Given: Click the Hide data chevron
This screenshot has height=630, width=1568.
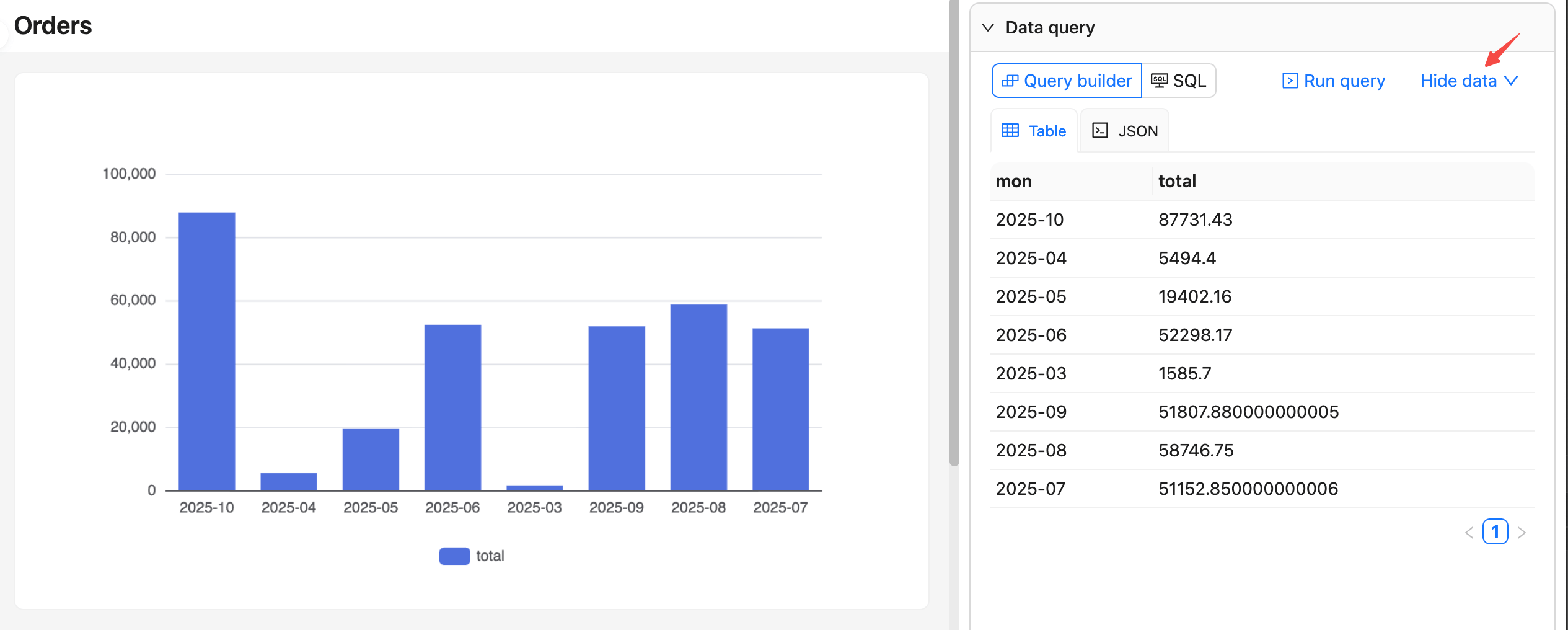Looking at the screenshot, I should click(1512, 81).
